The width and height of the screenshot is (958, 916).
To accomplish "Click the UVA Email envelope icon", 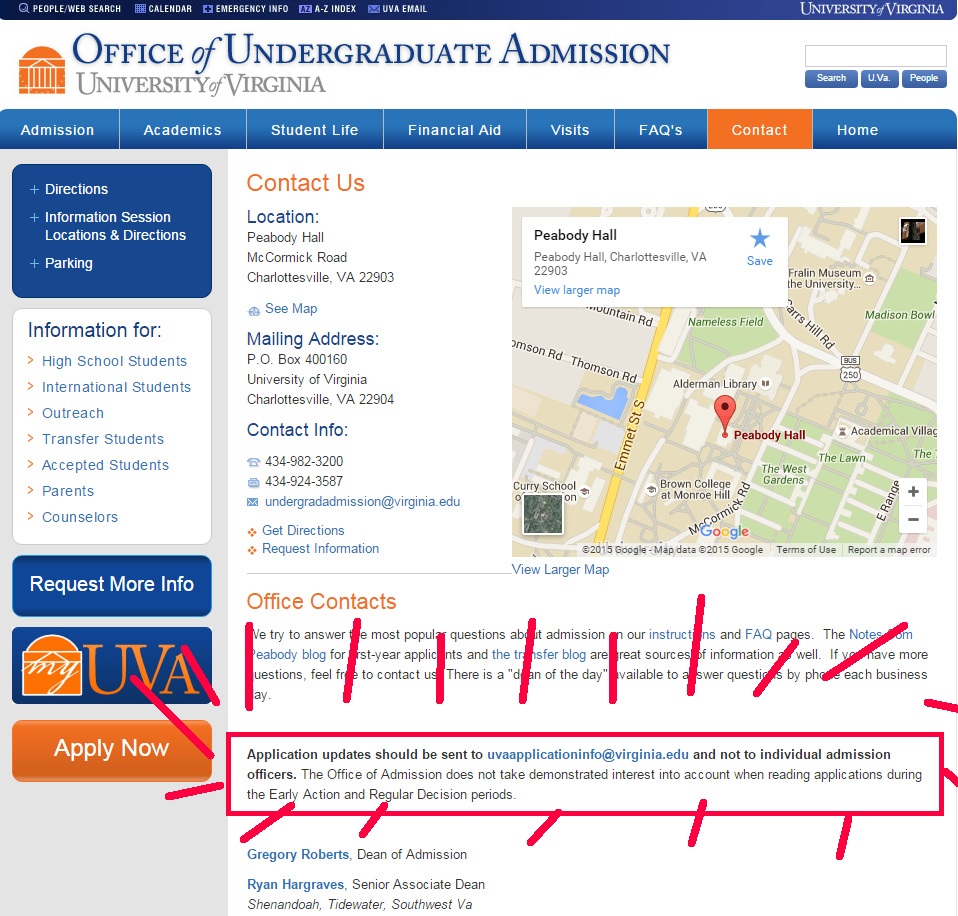I will 373,9.
